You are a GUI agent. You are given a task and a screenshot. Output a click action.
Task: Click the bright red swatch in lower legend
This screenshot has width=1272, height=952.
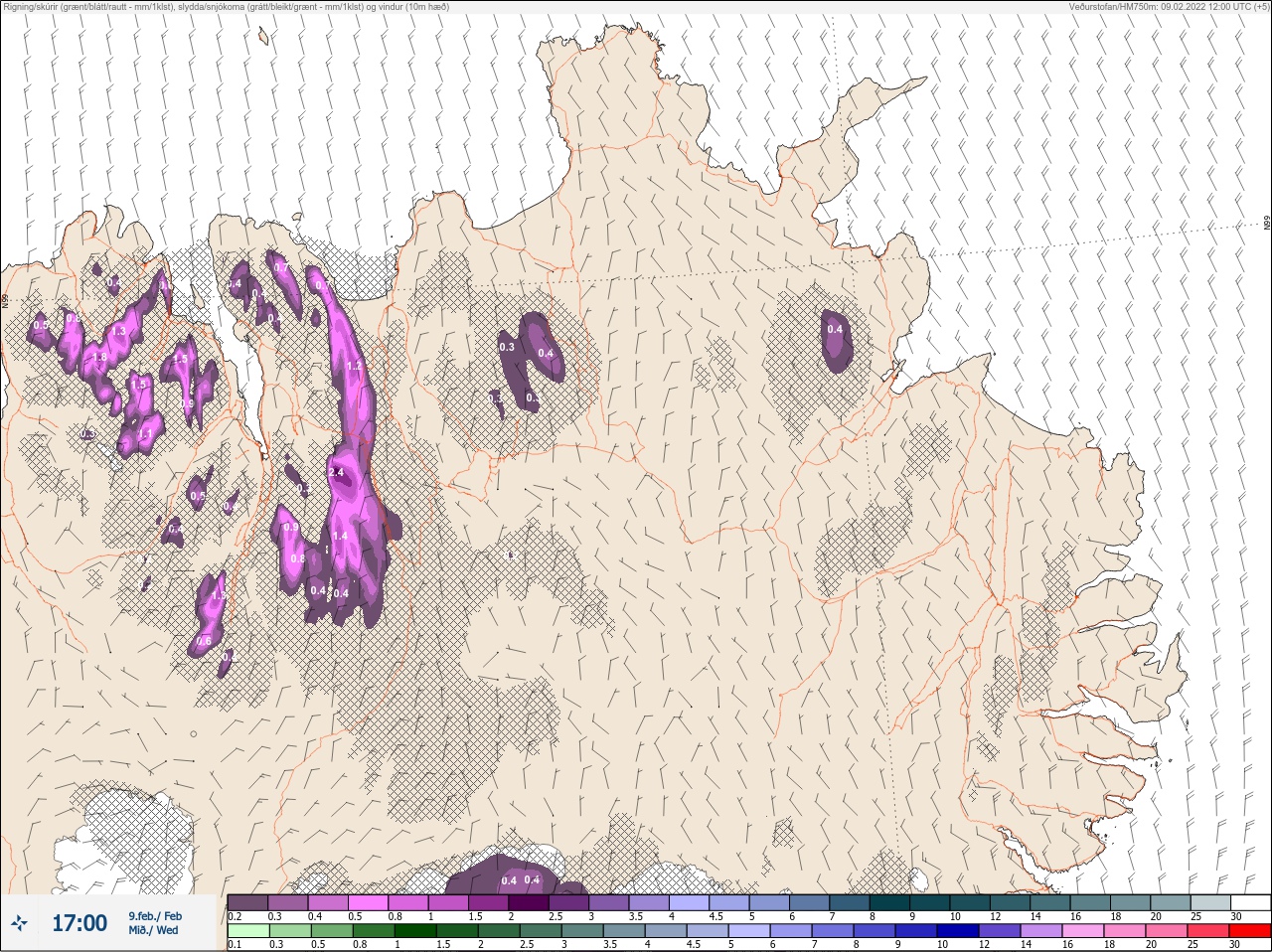1251,931
